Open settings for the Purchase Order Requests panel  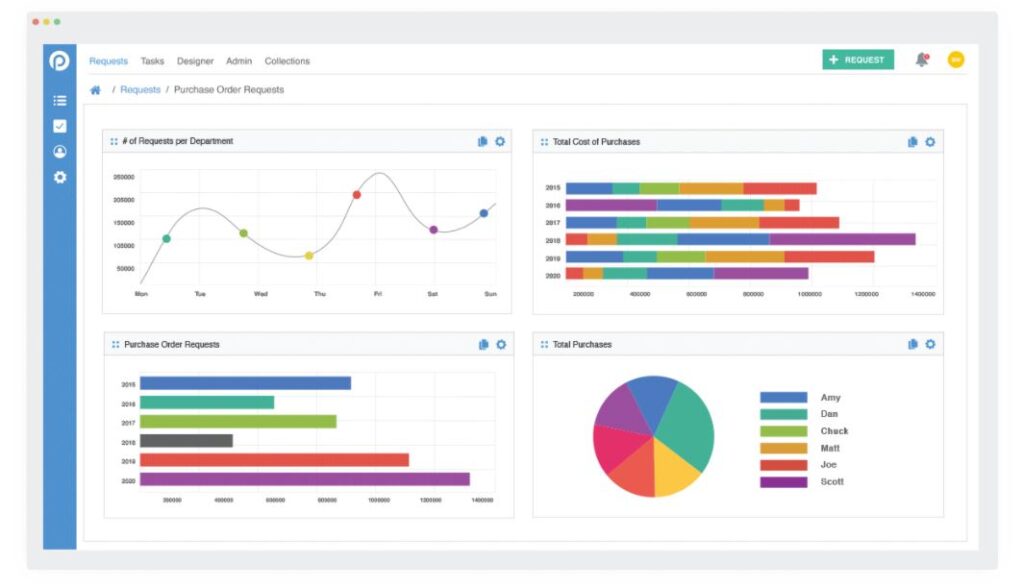pyautogui.click(x=501, y=345)
